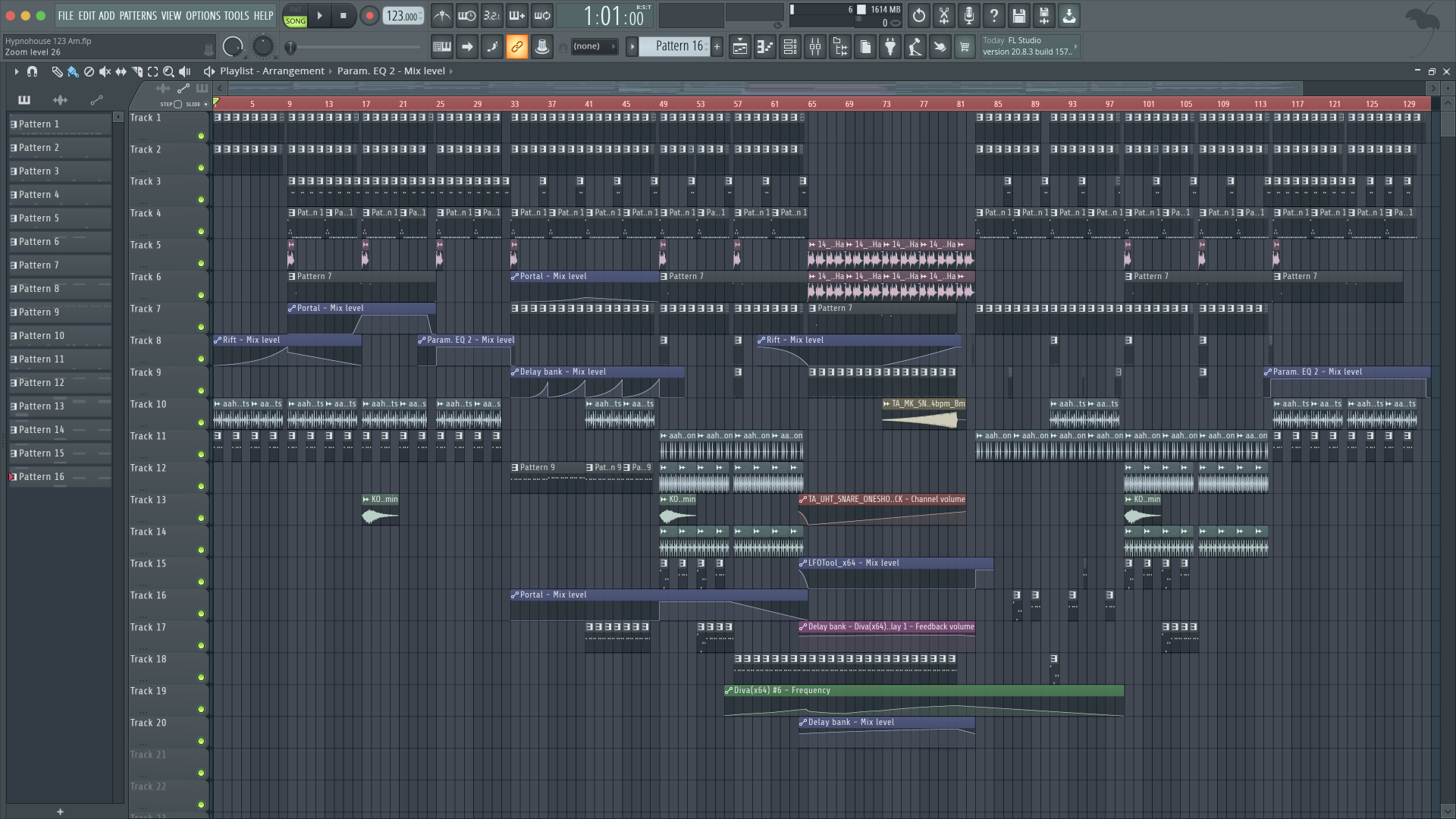Select the zoom magnifier tool

pyautogui.click(x=168, y=71)
